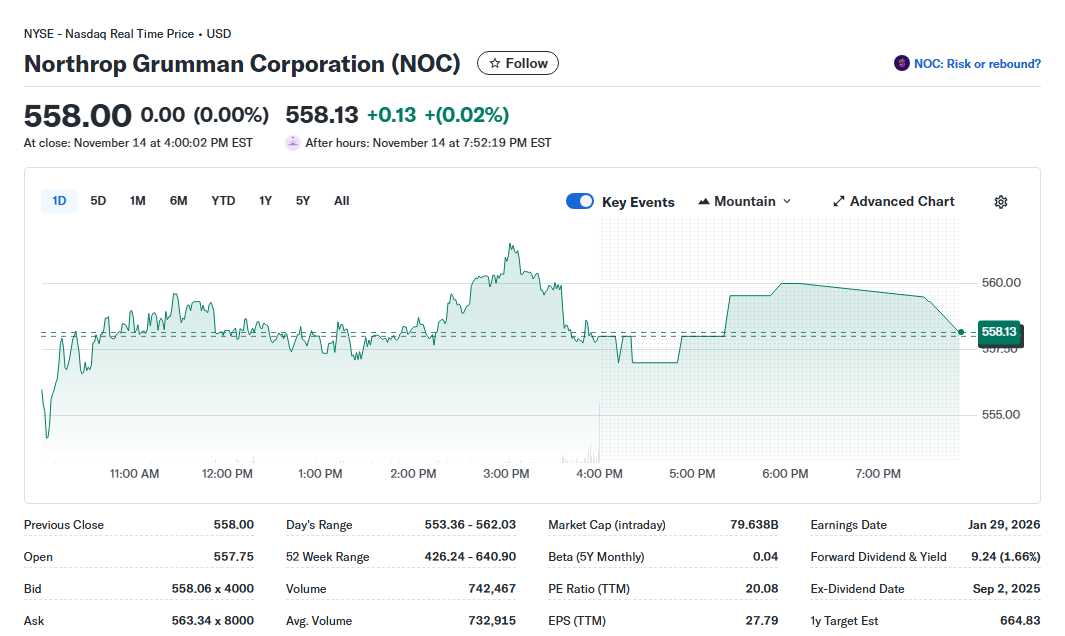Viewport: 1065px width, 636px height.
Task: Select the 5Y chart range
Action: tap(302, 200)
